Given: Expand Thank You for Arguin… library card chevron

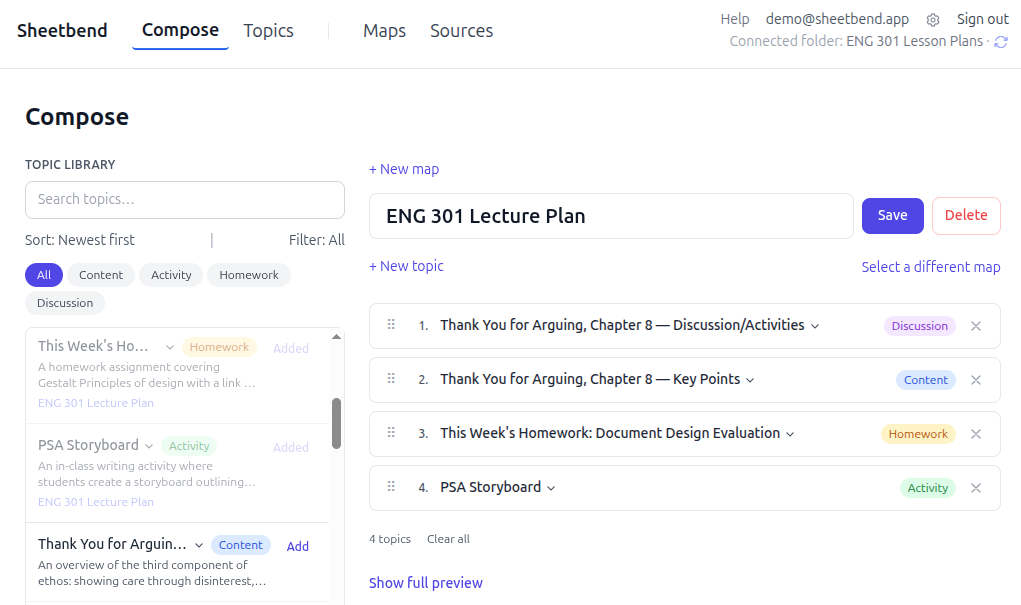Looking at the screenshot, I should (x=199, y=545).
